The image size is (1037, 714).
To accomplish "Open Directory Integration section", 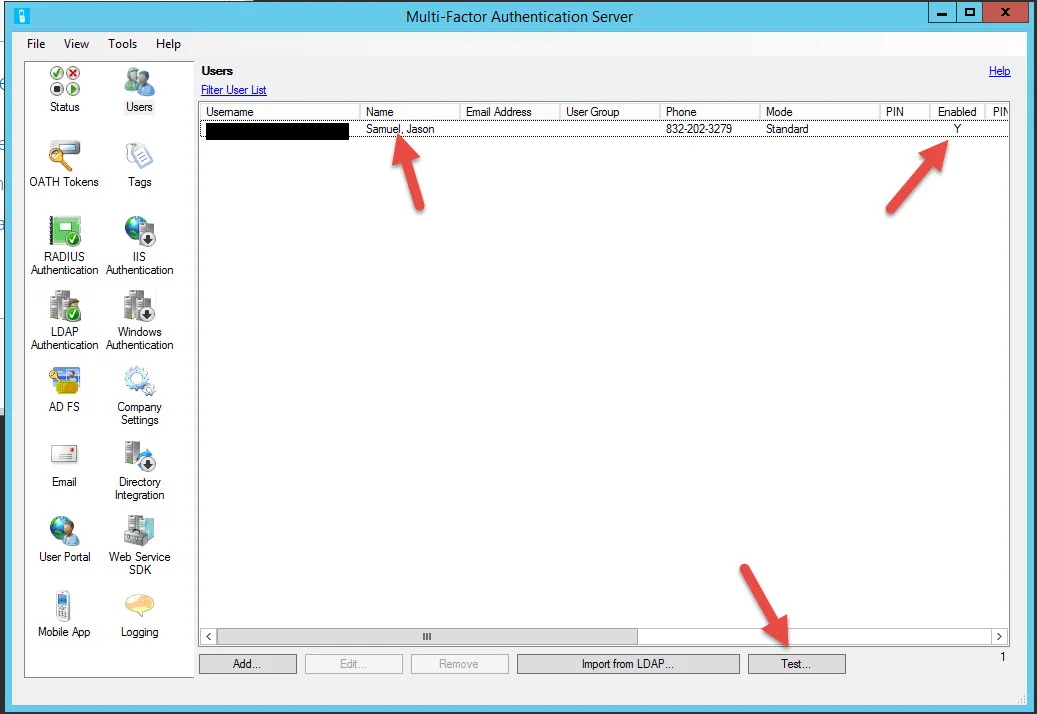I will (x=140, y=471).
